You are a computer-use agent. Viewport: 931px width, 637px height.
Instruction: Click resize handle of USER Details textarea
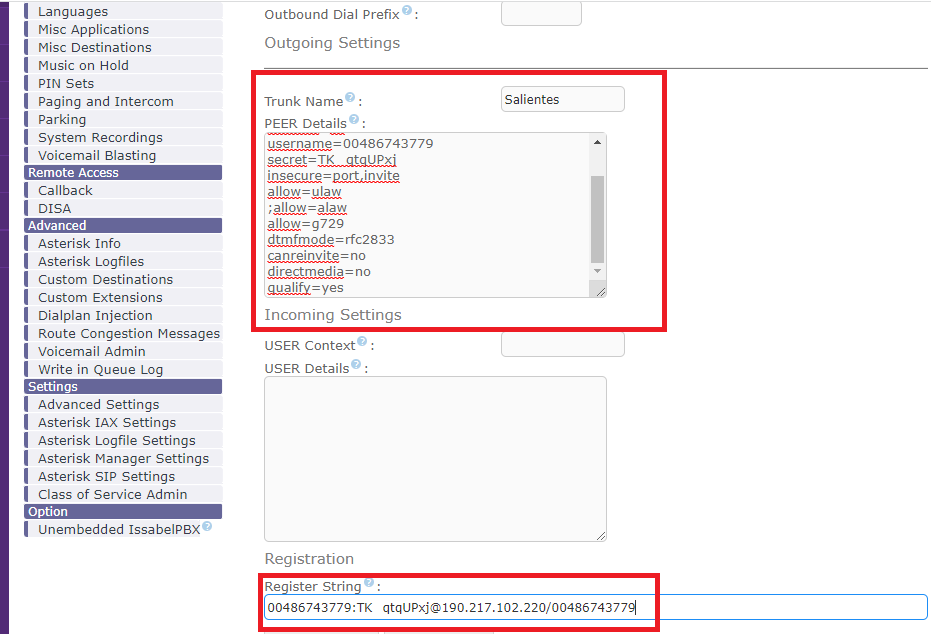(600, 535)
